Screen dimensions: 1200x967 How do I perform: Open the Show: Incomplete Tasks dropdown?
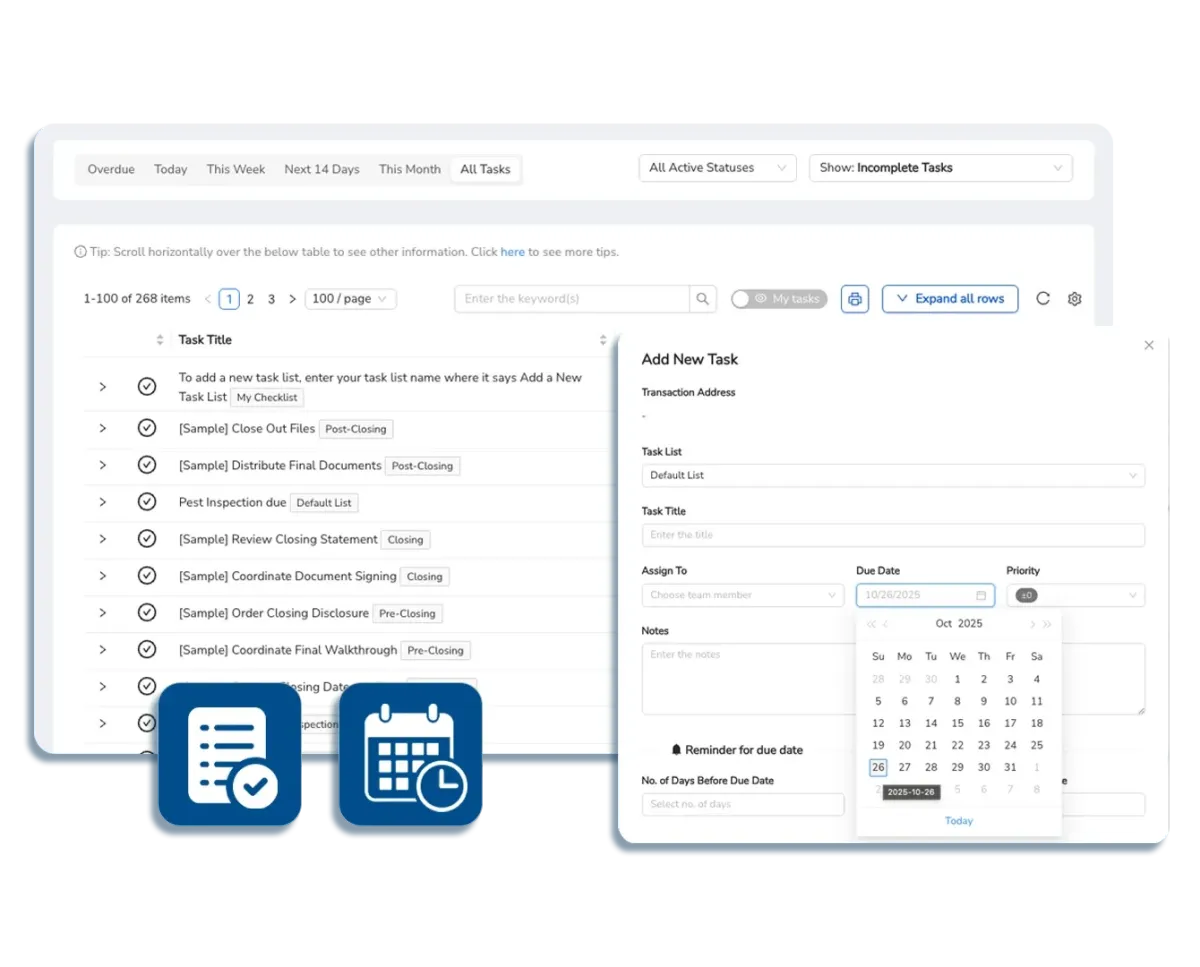click(x=941, y=168)
